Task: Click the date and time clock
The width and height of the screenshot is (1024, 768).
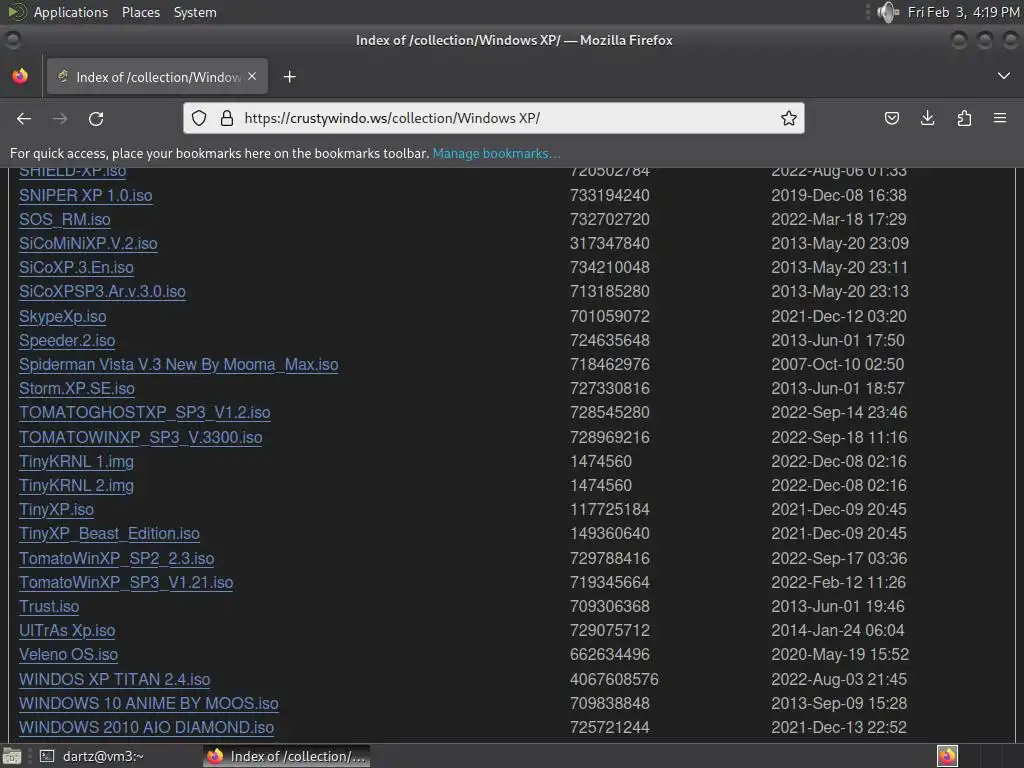Action: (963, 12)
